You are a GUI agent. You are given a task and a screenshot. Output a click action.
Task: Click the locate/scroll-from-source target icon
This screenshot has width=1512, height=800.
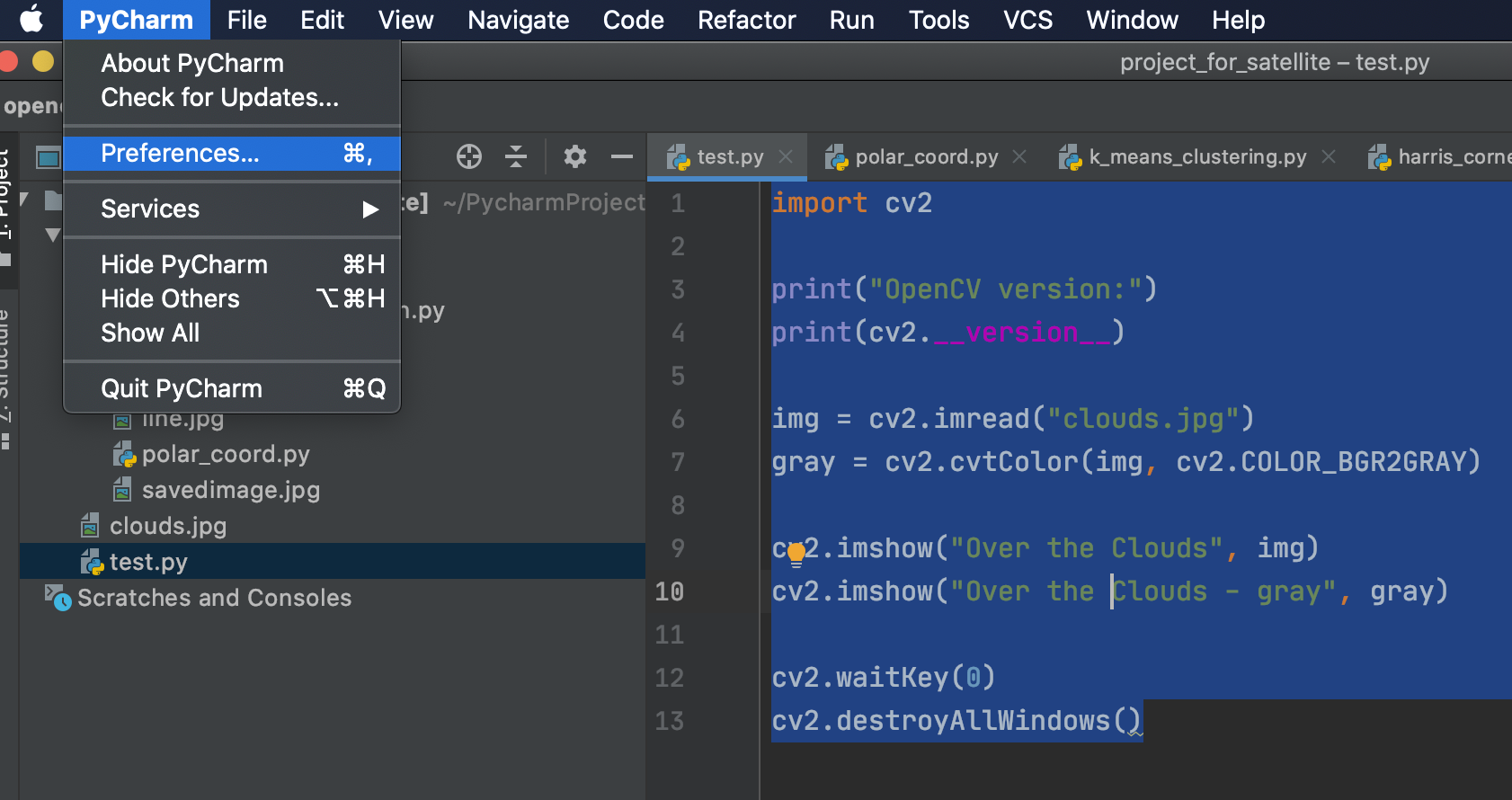click(469, 156)
